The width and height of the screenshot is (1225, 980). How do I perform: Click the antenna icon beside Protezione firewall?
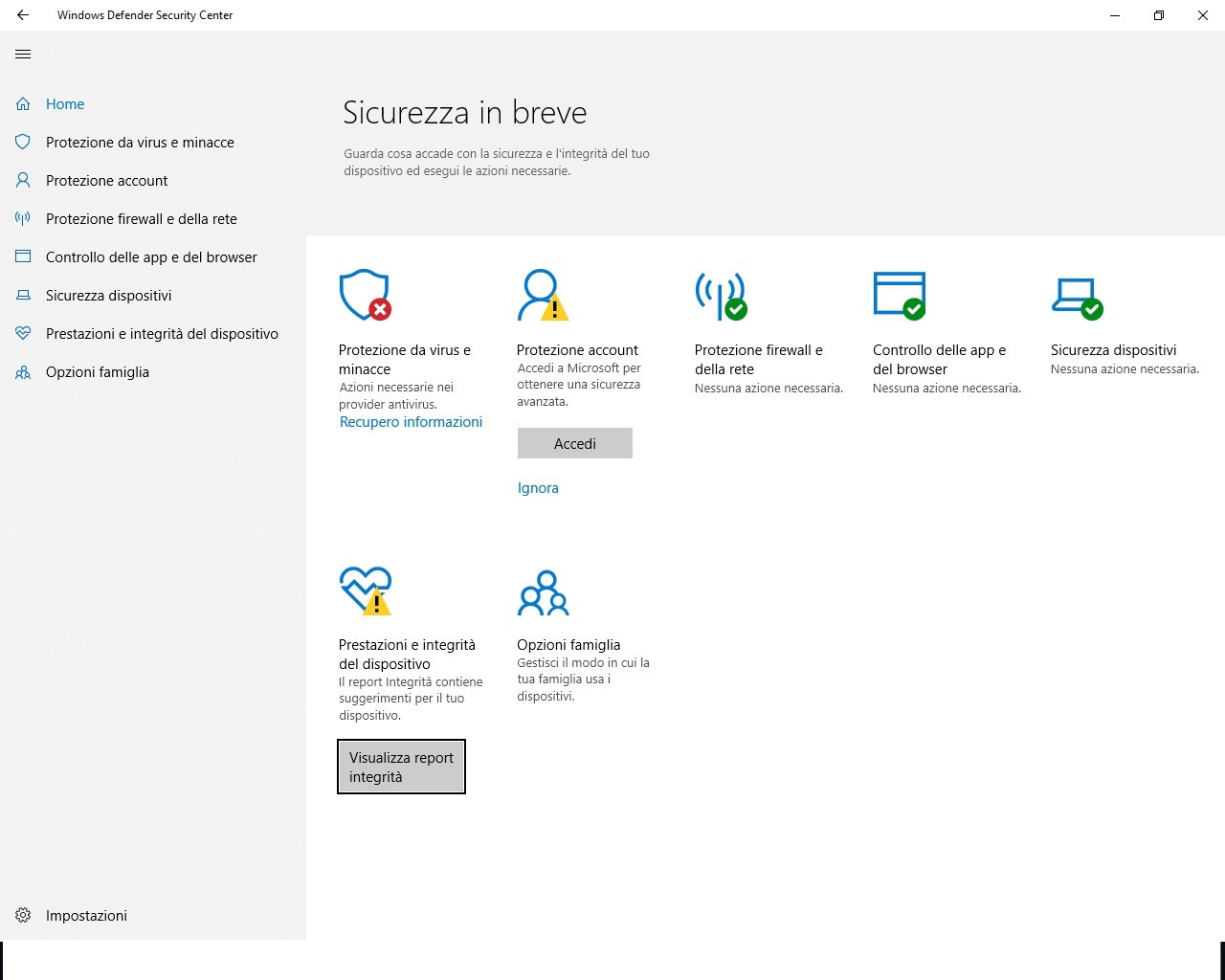click(23, 219)
